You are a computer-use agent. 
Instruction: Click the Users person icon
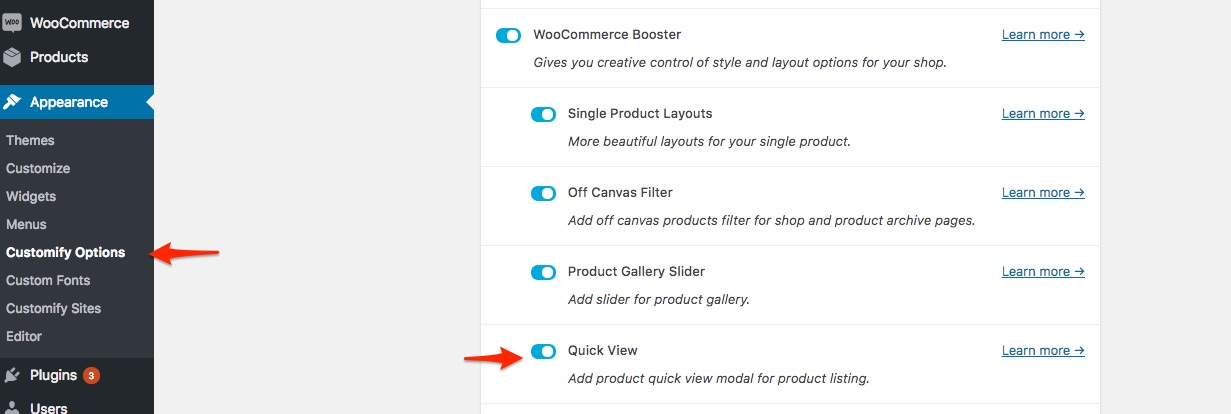(x=12, y=407)
